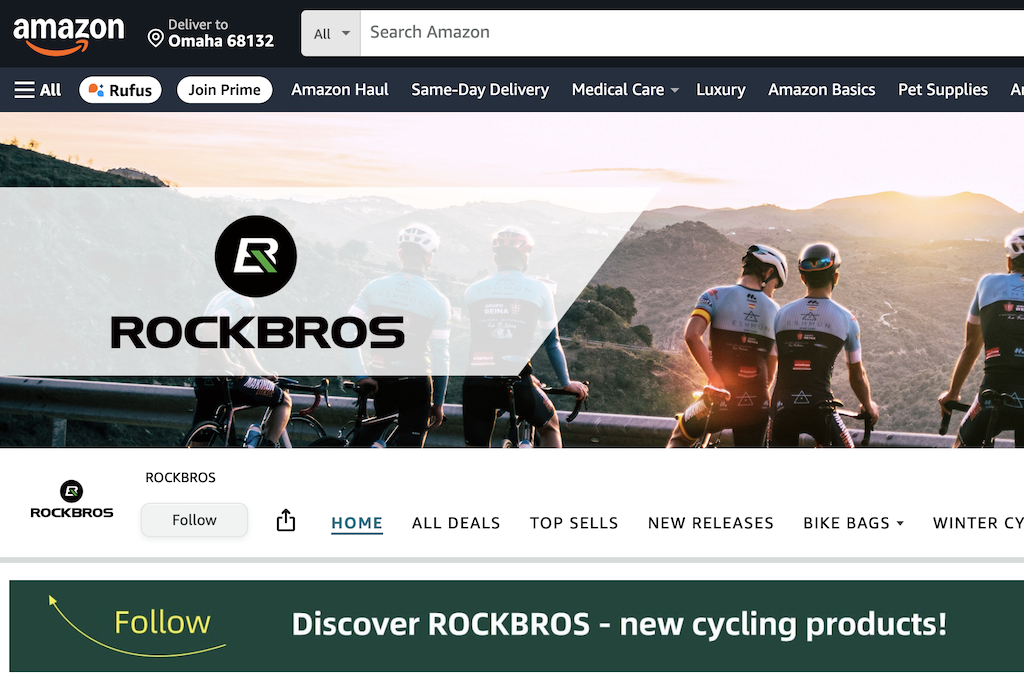Expand the All search category dropdown
The image size is (1024, 683).
tap(331, 33)
